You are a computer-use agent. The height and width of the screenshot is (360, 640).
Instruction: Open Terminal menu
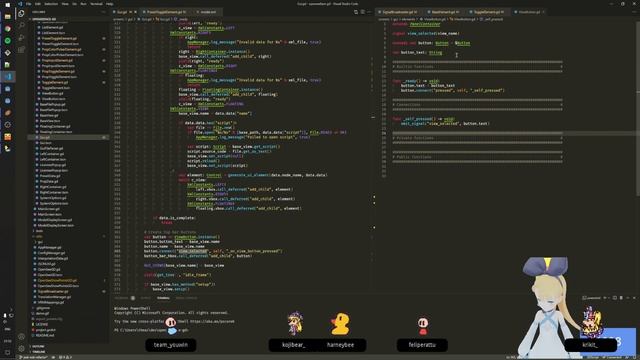96,4
